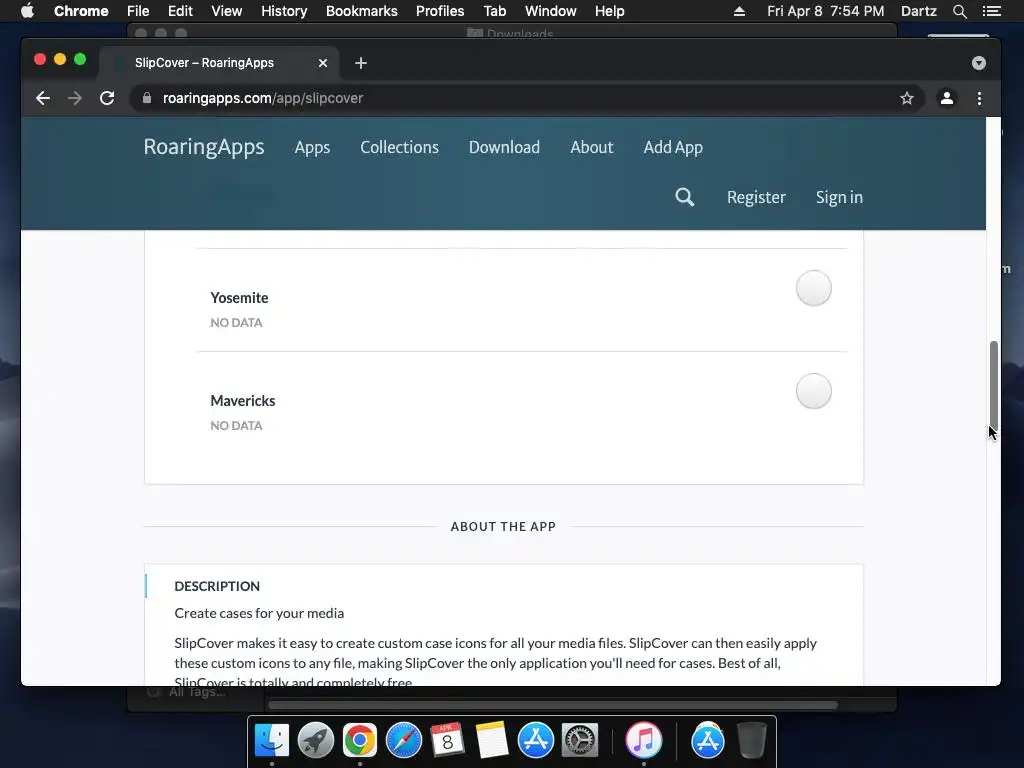Open the blue App Store icon in Dock
This screenshot has height=768, width=1024.
pos(536,740)
